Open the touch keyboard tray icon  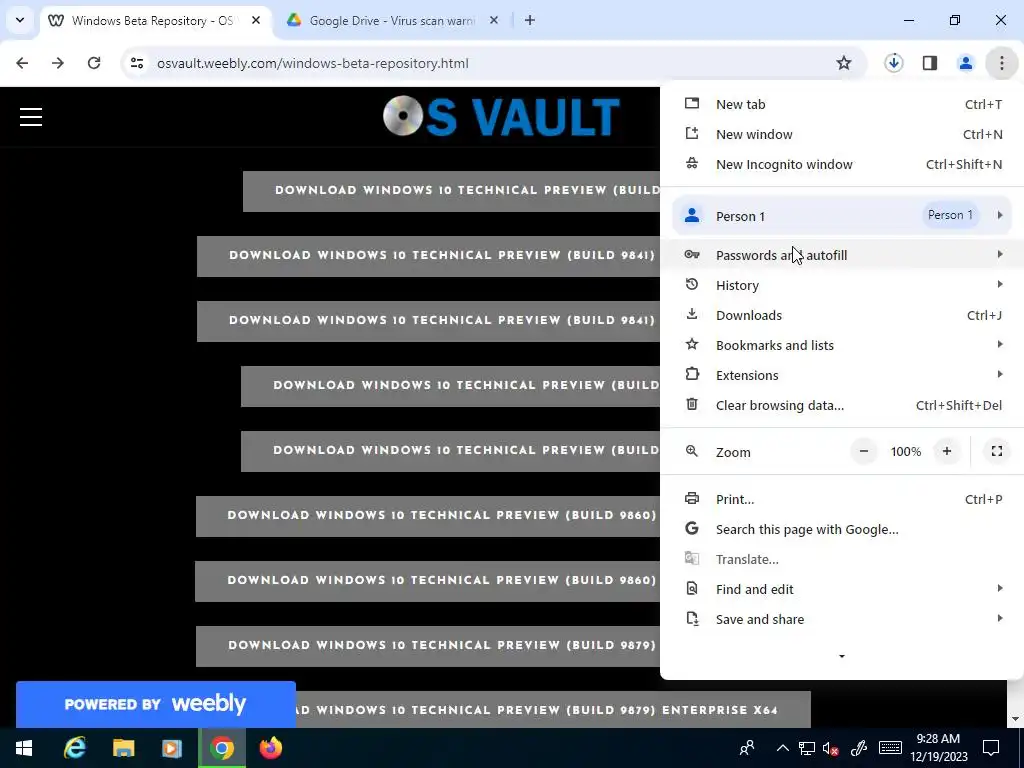click(x=890, y=748)
